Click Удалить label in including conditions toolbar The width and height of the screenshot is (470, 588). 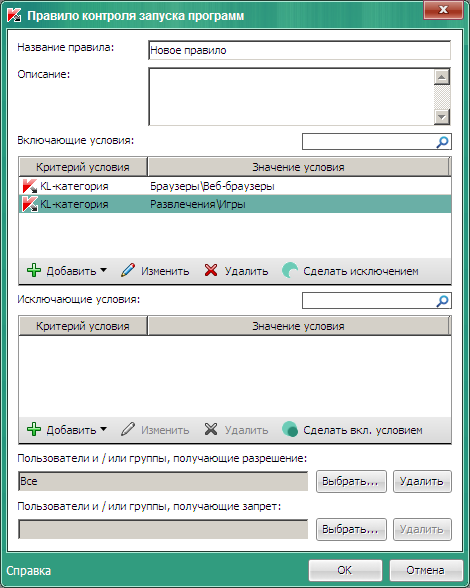tap(246, 271)
